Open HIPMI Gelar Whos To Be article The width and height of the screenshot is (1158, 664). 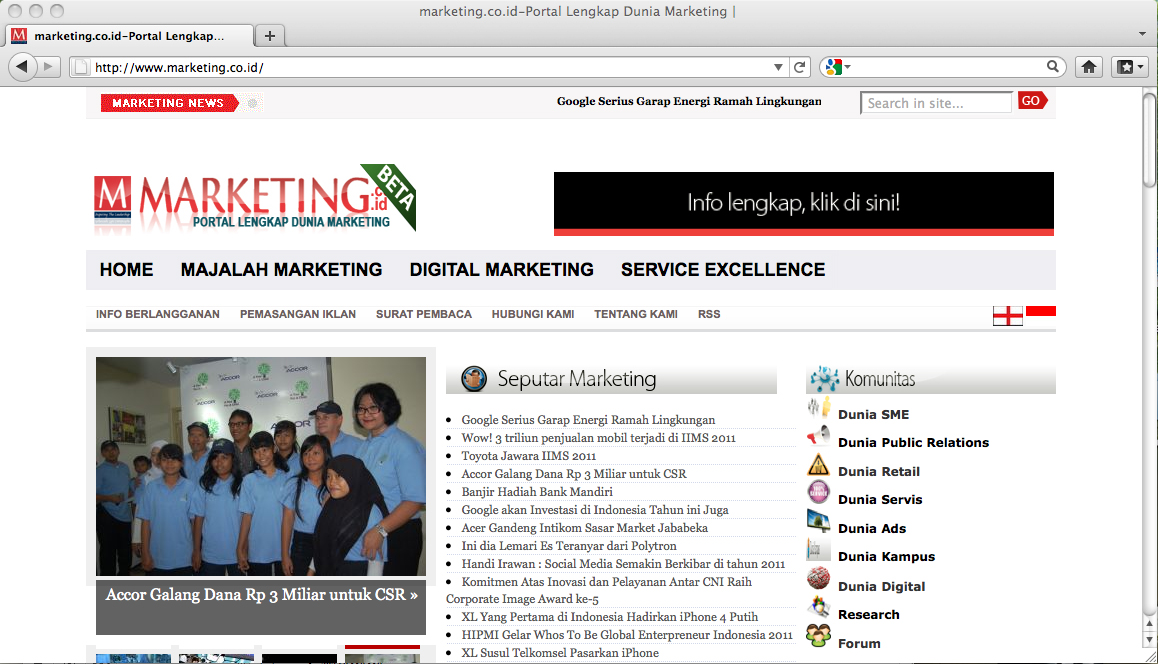click(x=627, y=634)
